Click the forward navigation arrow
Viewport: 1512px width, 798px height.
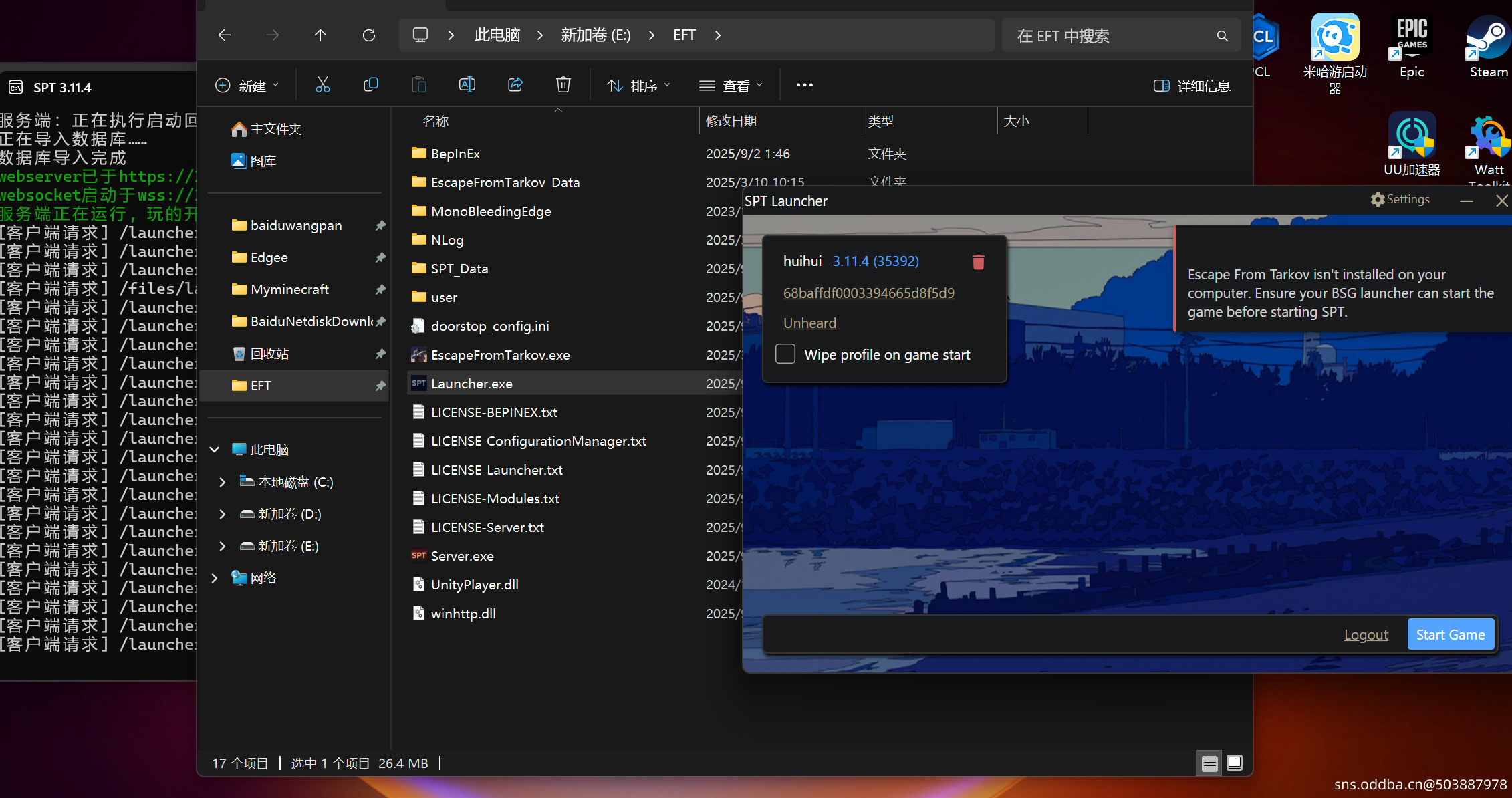pyautogui.click(x=273, y=35)
